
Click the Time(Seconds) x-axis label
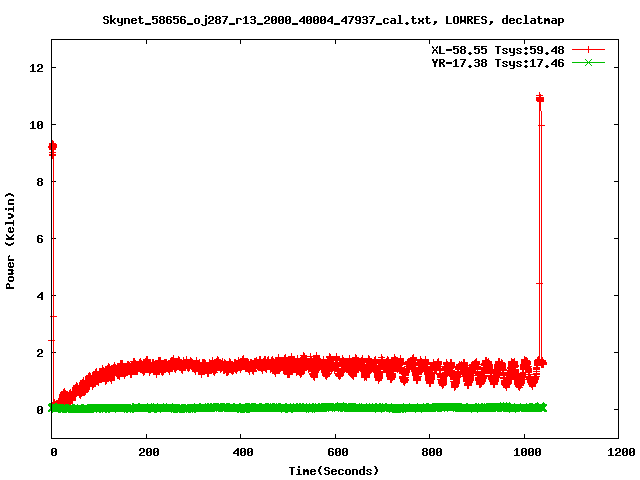pos(333,471)
